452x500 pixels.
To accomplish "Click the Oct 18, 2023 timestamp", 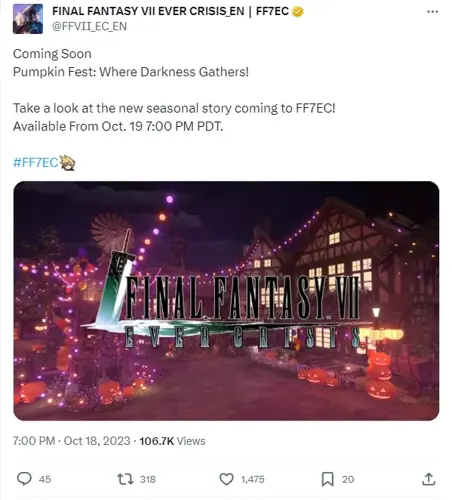I will 97,441.
